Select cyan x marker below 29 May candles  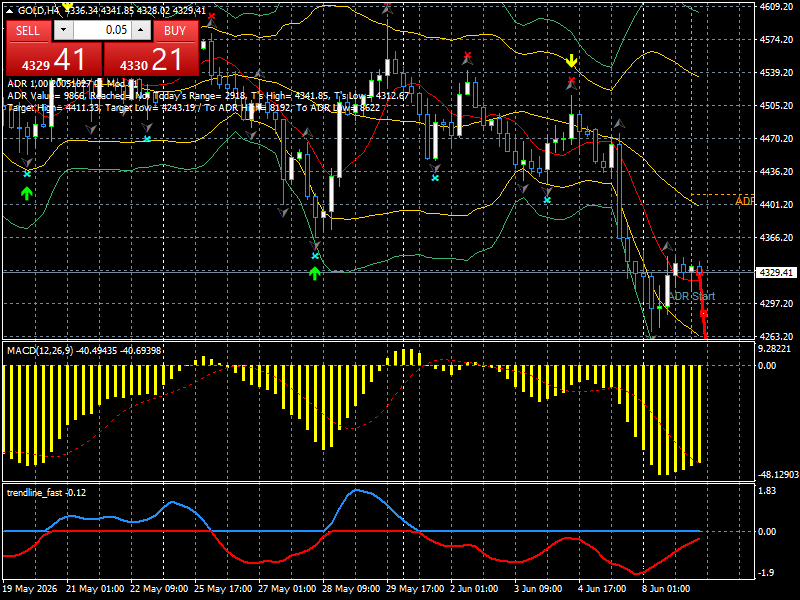coord(435,178)
